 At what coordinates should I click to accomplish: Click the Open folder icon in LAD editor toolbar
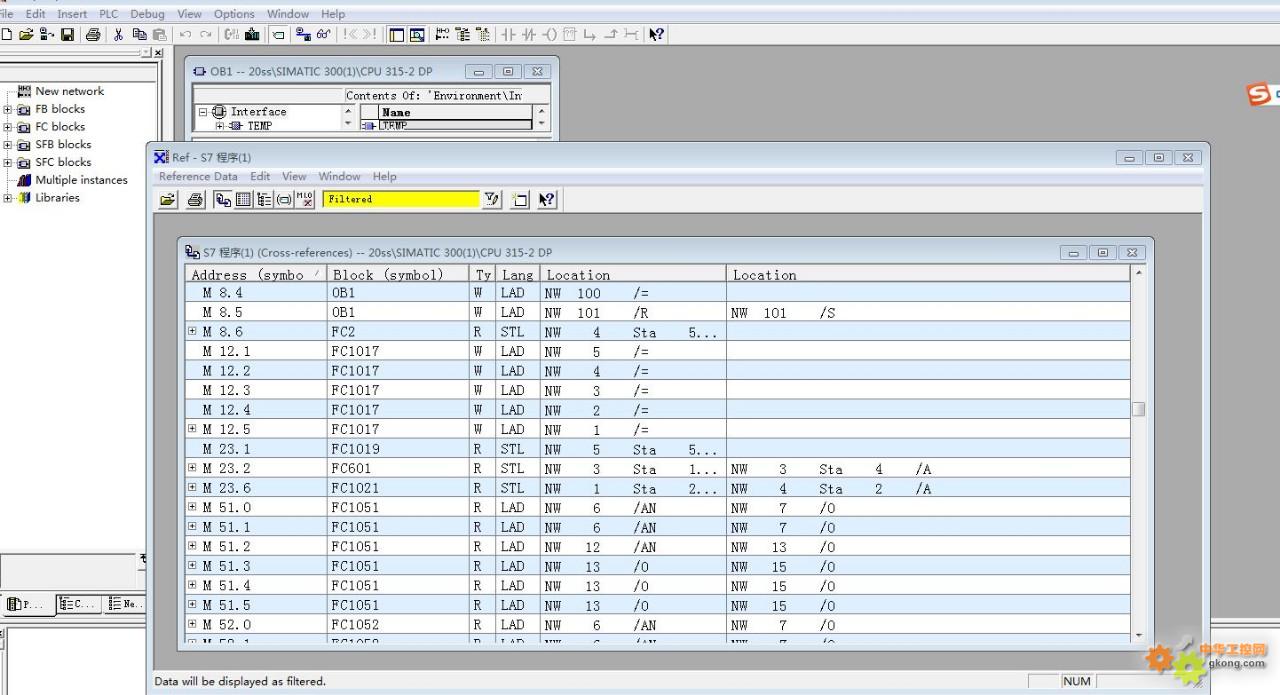pyautogui.click(x=26, y=34)
